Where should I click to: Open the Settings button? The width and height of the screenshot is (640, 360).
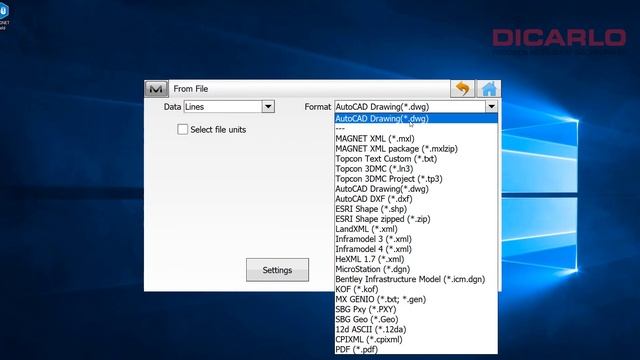click(277, 270)
